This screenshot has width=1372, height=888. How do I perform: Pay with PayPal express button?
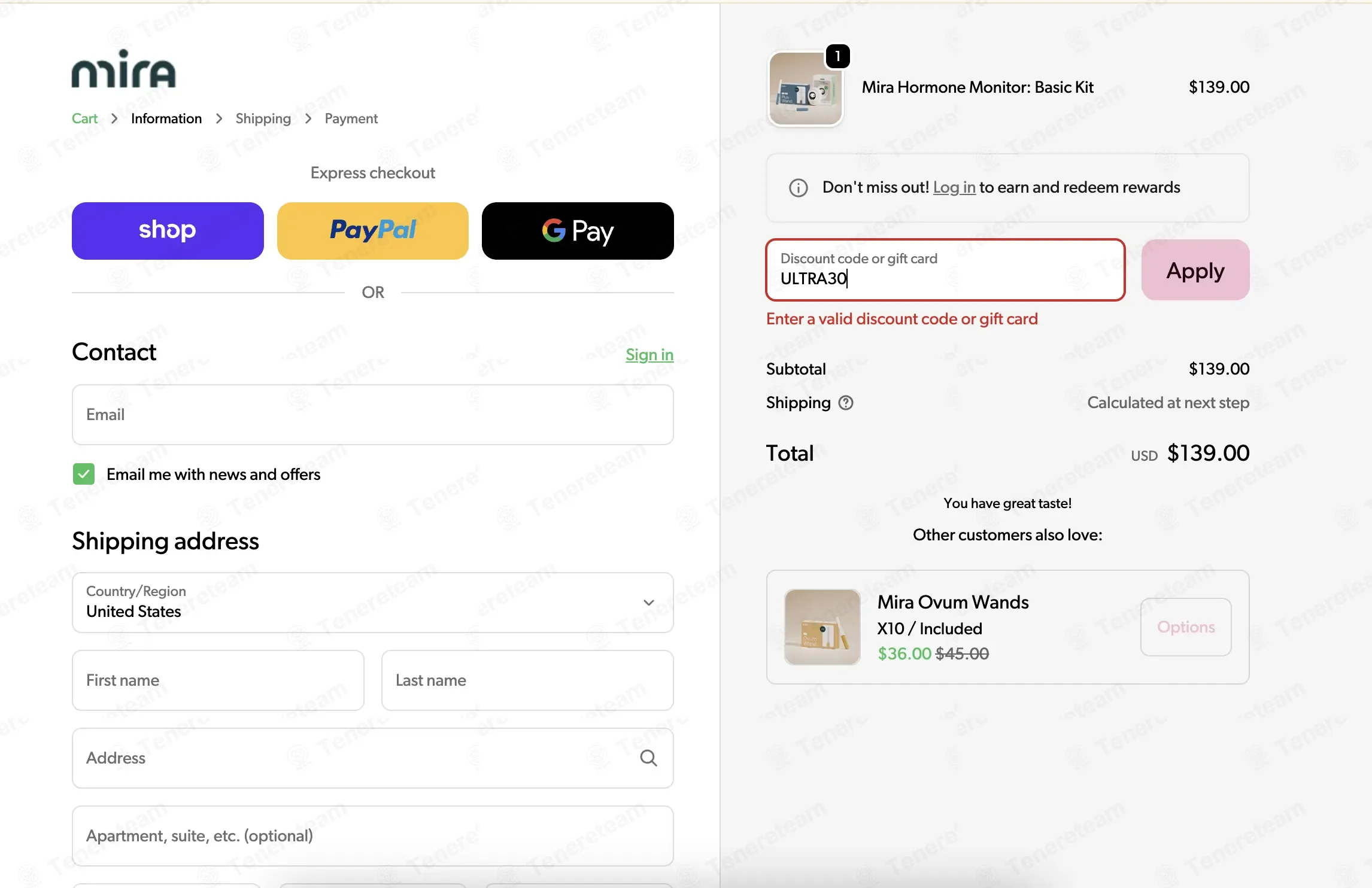372,231
